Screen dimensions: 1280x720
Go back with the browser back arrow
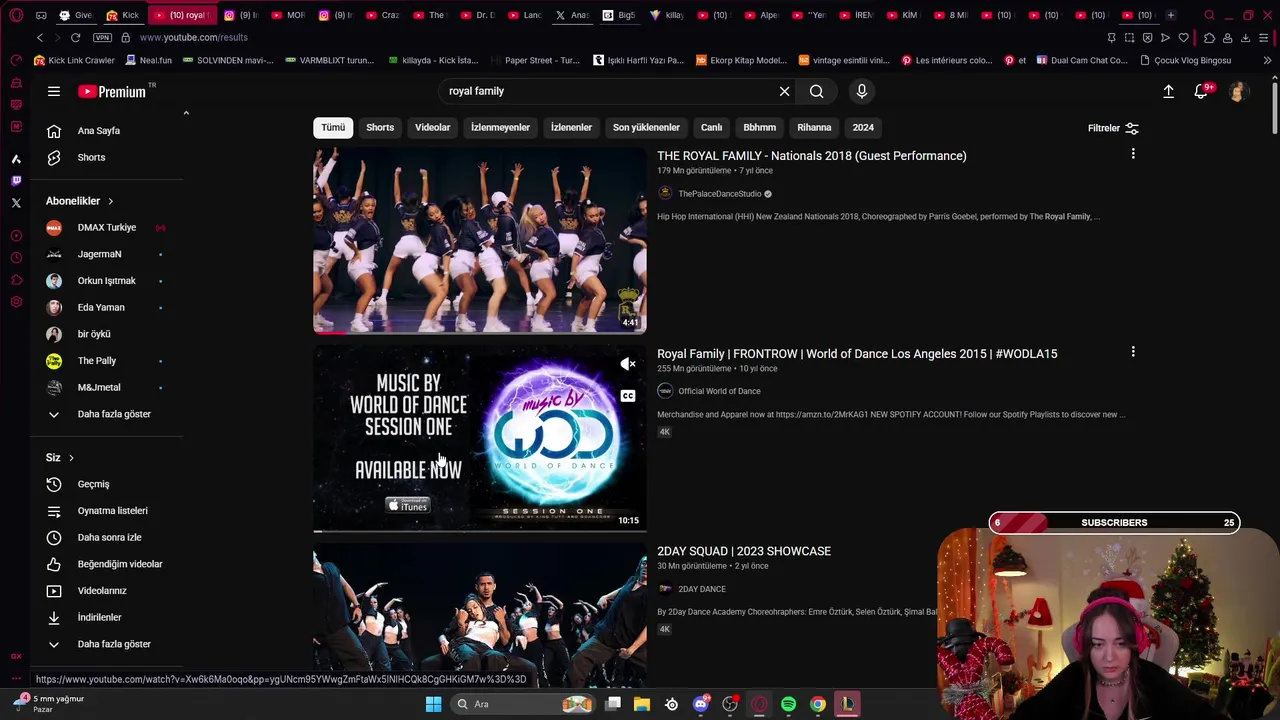(x=40, y=37)
